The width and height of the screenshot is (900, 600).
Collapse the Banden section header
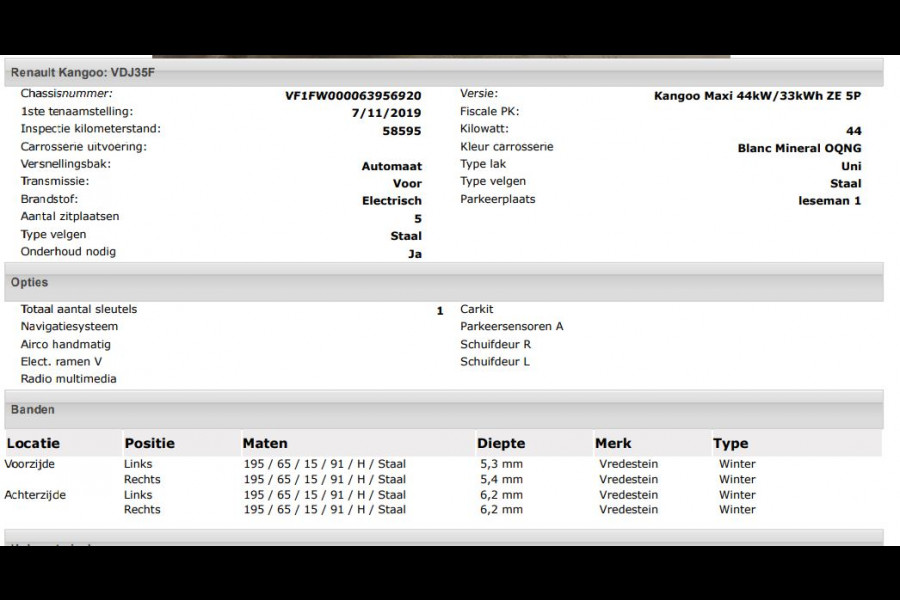(x=33, y=410)
